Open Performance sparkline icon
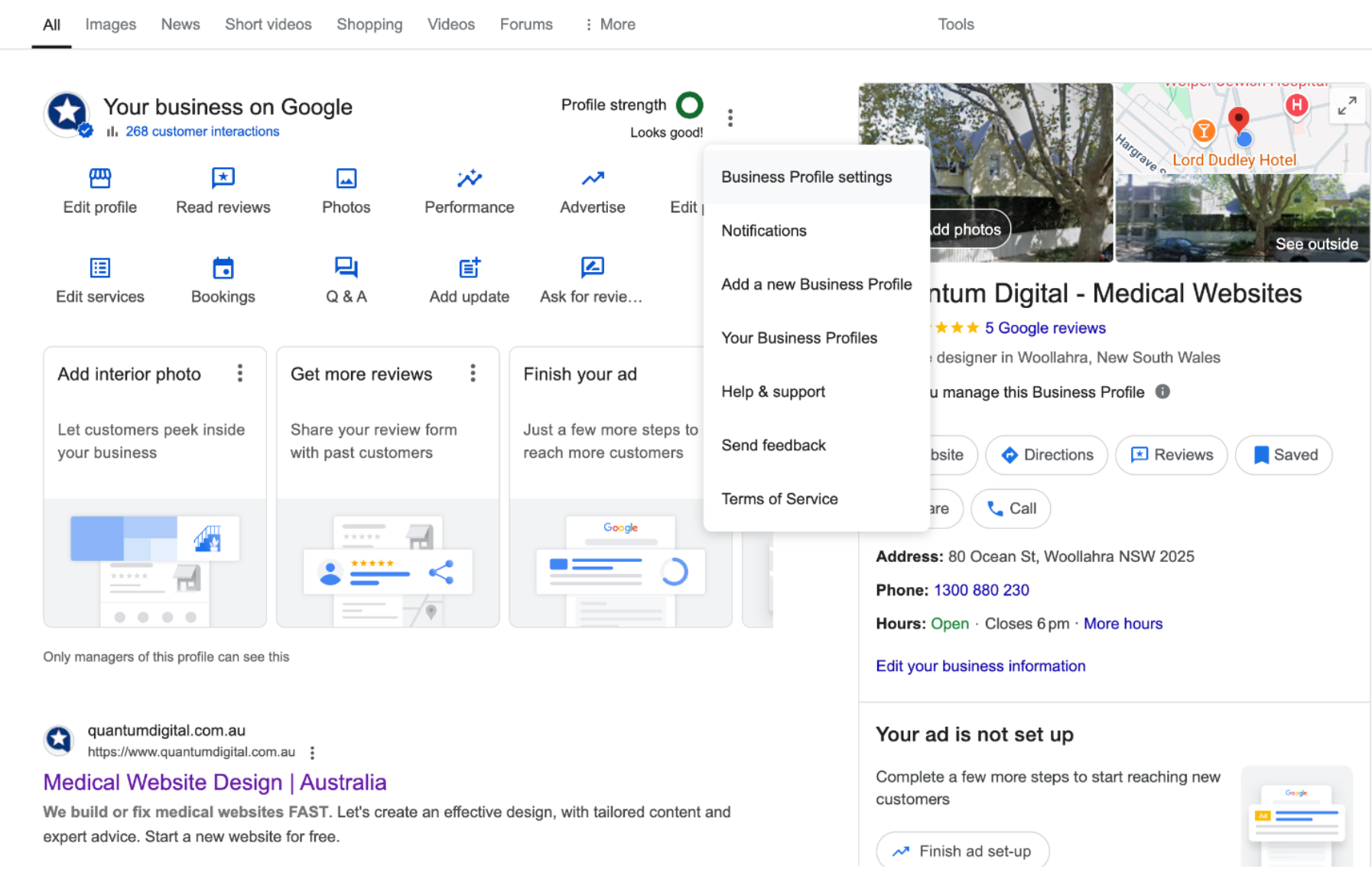1372x879 pixels. [470, 178]
